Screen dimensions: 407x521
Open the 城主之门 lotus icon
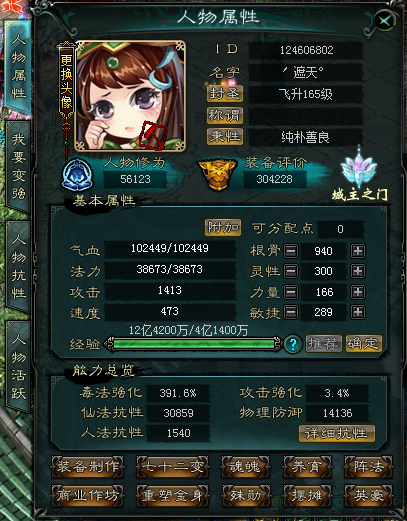tap(359, 174)
